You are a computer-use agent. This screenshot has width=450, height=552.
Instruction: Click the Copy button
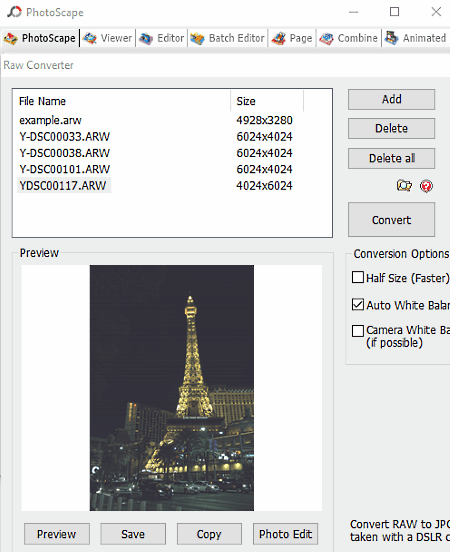(x=209, y=534)
